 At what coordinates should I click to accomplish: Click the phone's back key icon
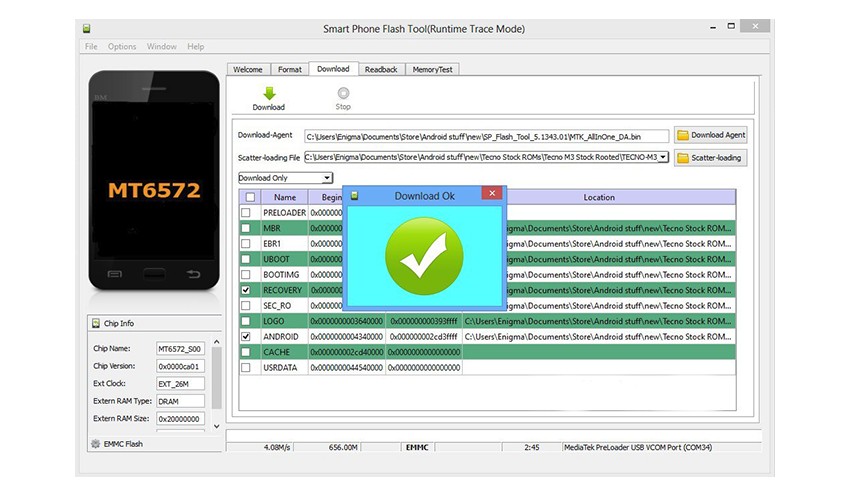point(193,274)
